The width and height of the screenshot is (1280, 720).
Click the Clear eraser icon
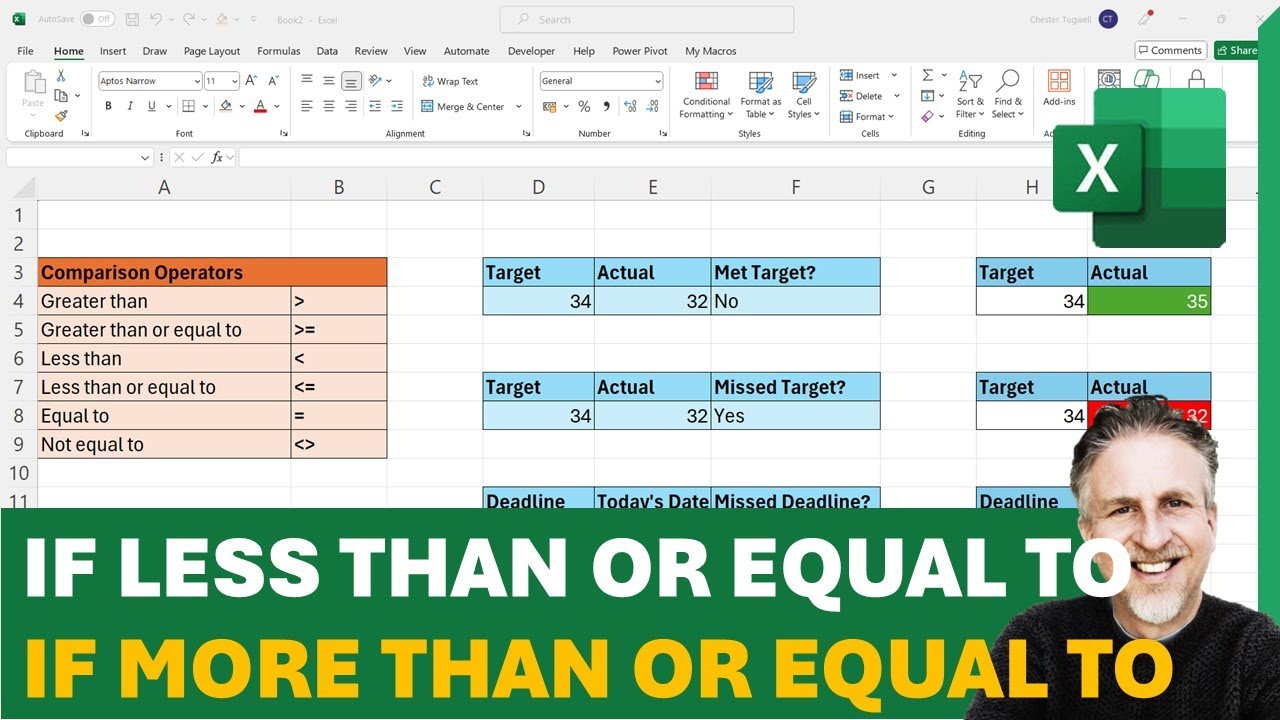tap(927, 116)
